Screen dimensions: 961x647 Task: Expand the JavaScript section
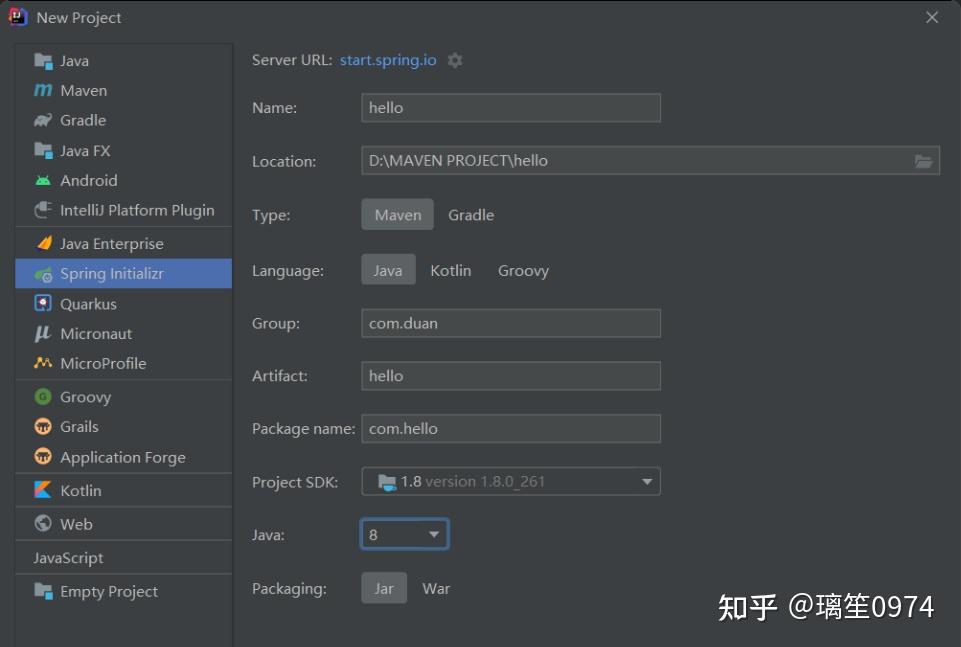pos(68,557)
